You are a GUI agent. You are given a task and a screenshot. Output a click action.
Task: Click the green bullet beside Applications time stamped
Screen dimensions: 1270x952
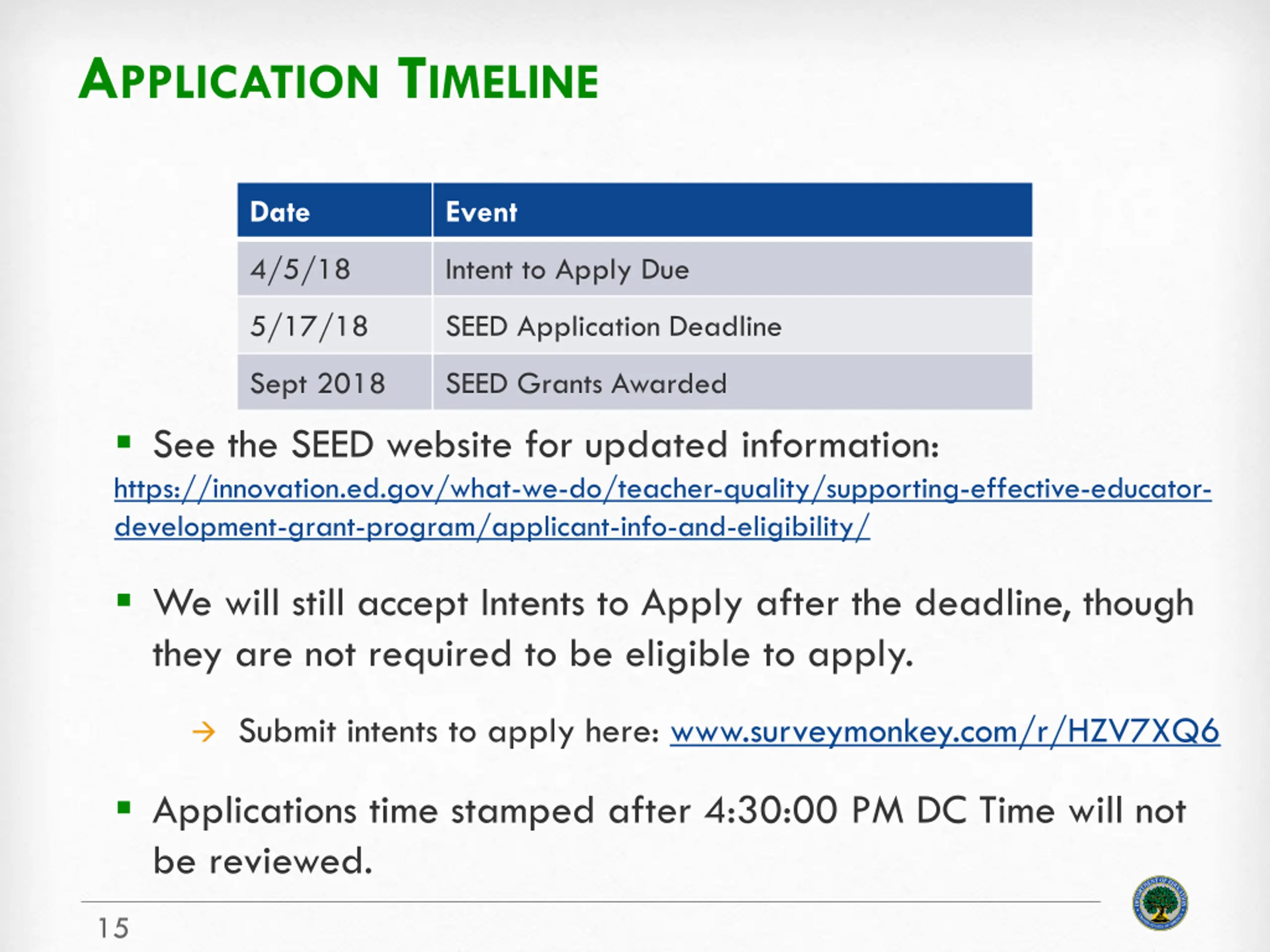click(x=124, y=809)
